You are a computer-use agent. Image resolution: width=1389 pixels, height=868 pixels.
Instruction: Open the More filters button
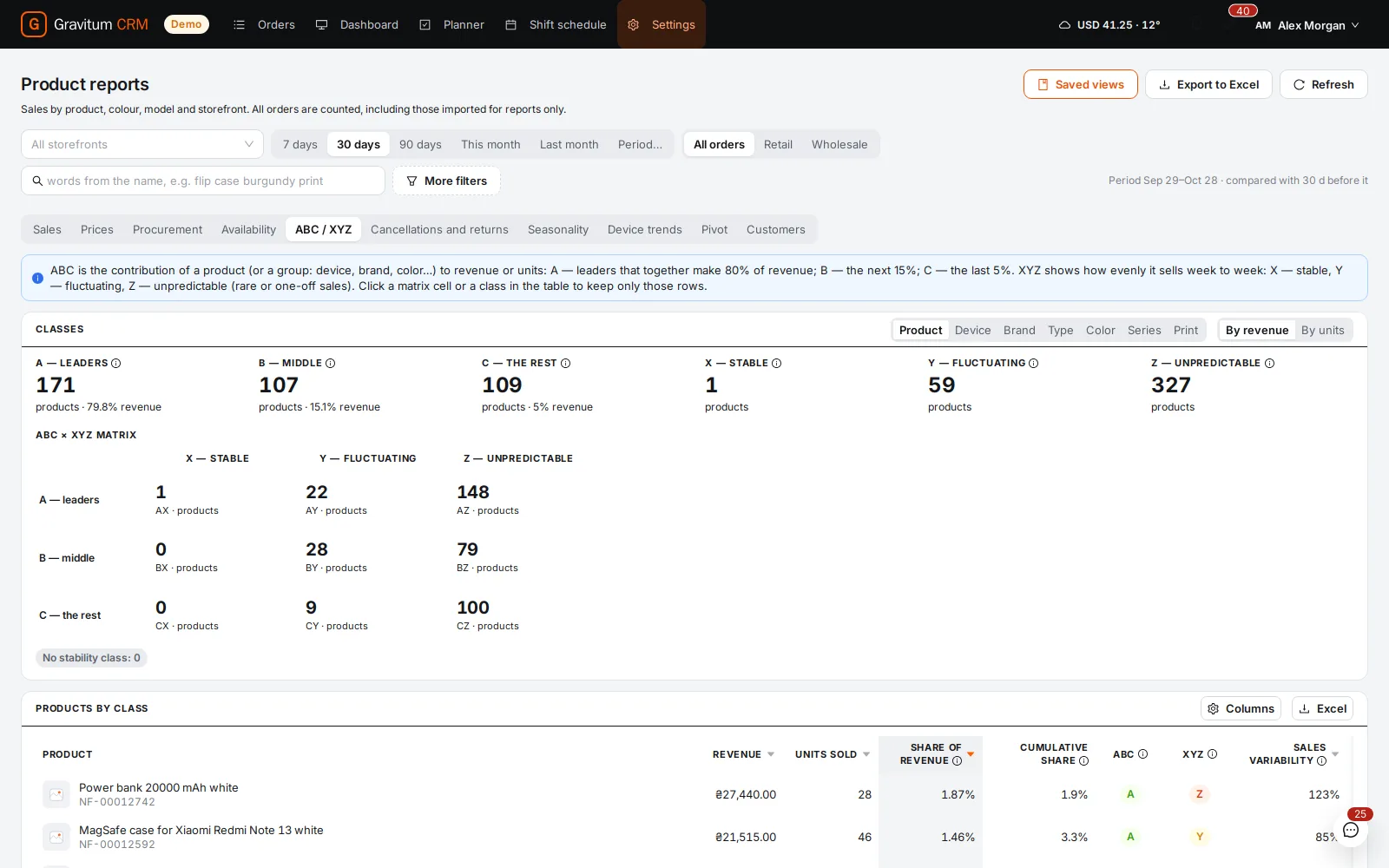[446, 181]
